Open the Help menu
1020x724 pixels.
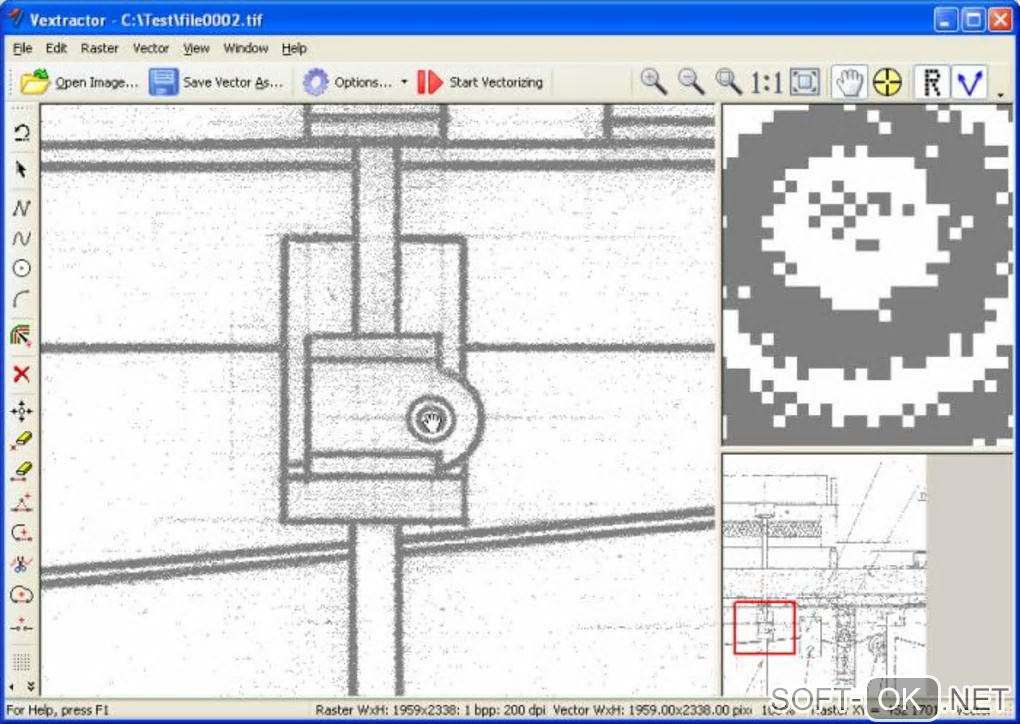click(294, 48)
